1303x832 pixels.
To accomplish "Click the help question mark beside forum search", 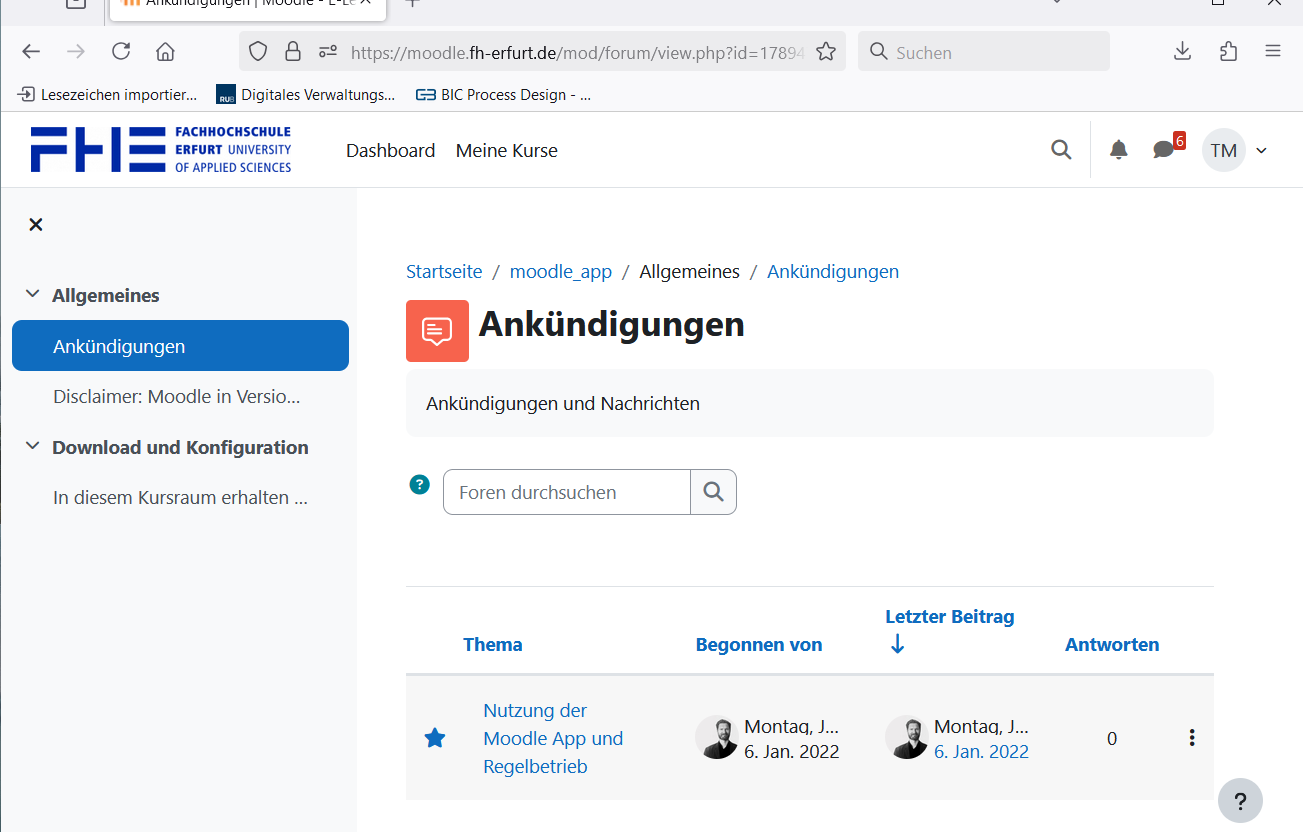I will tap(419, 485).
